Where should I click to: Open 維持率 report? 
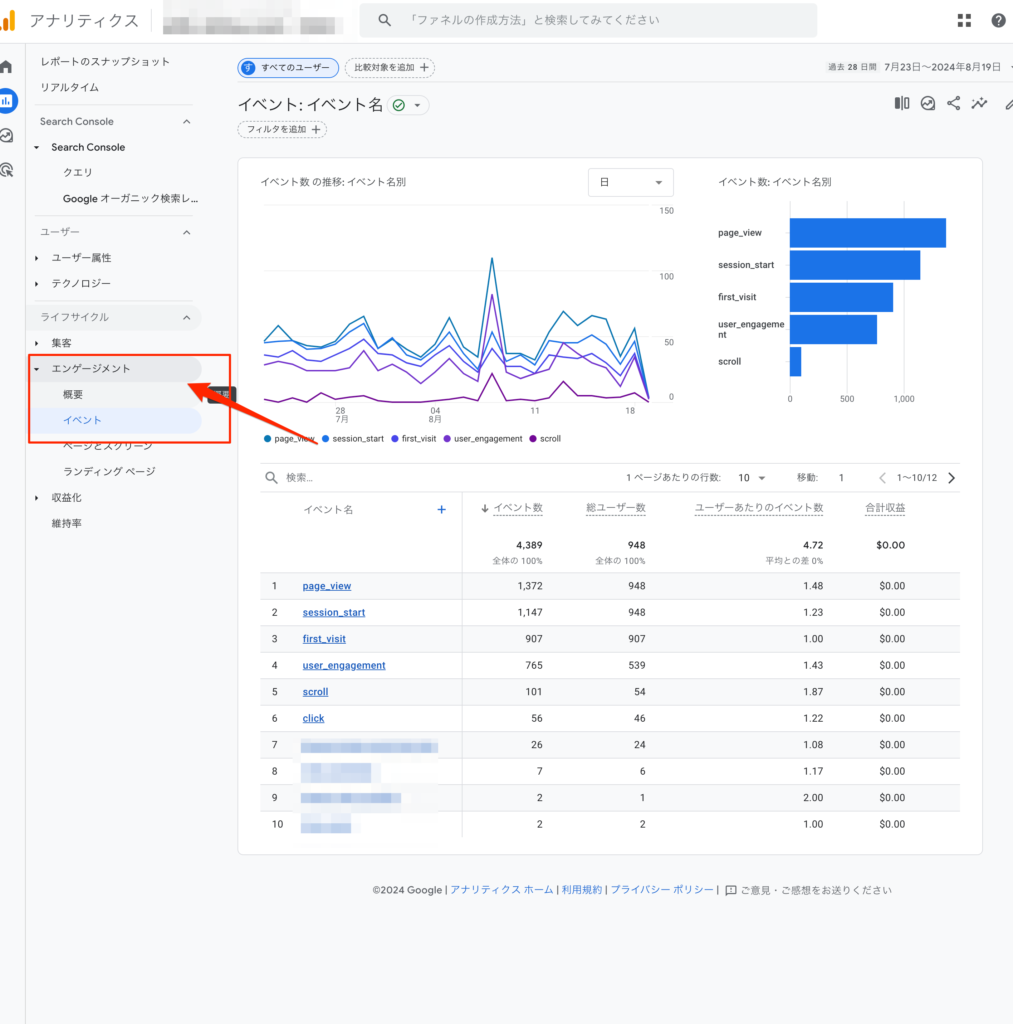click(x=67, y=523)
